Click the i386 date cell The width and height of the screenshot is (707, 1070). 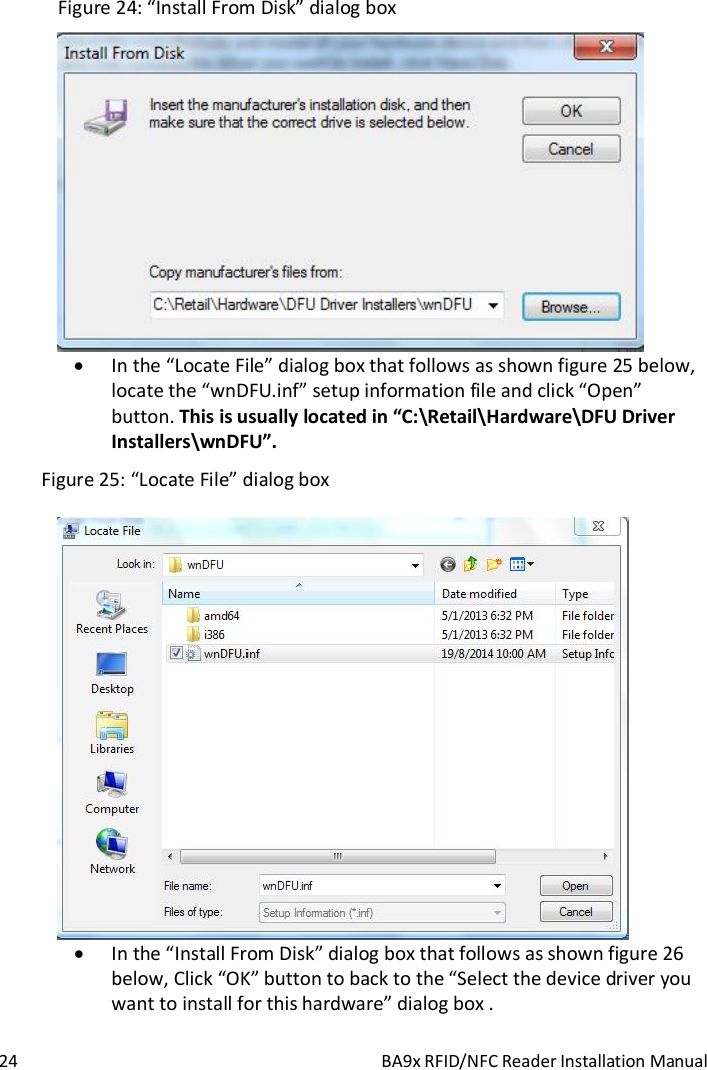487,635
